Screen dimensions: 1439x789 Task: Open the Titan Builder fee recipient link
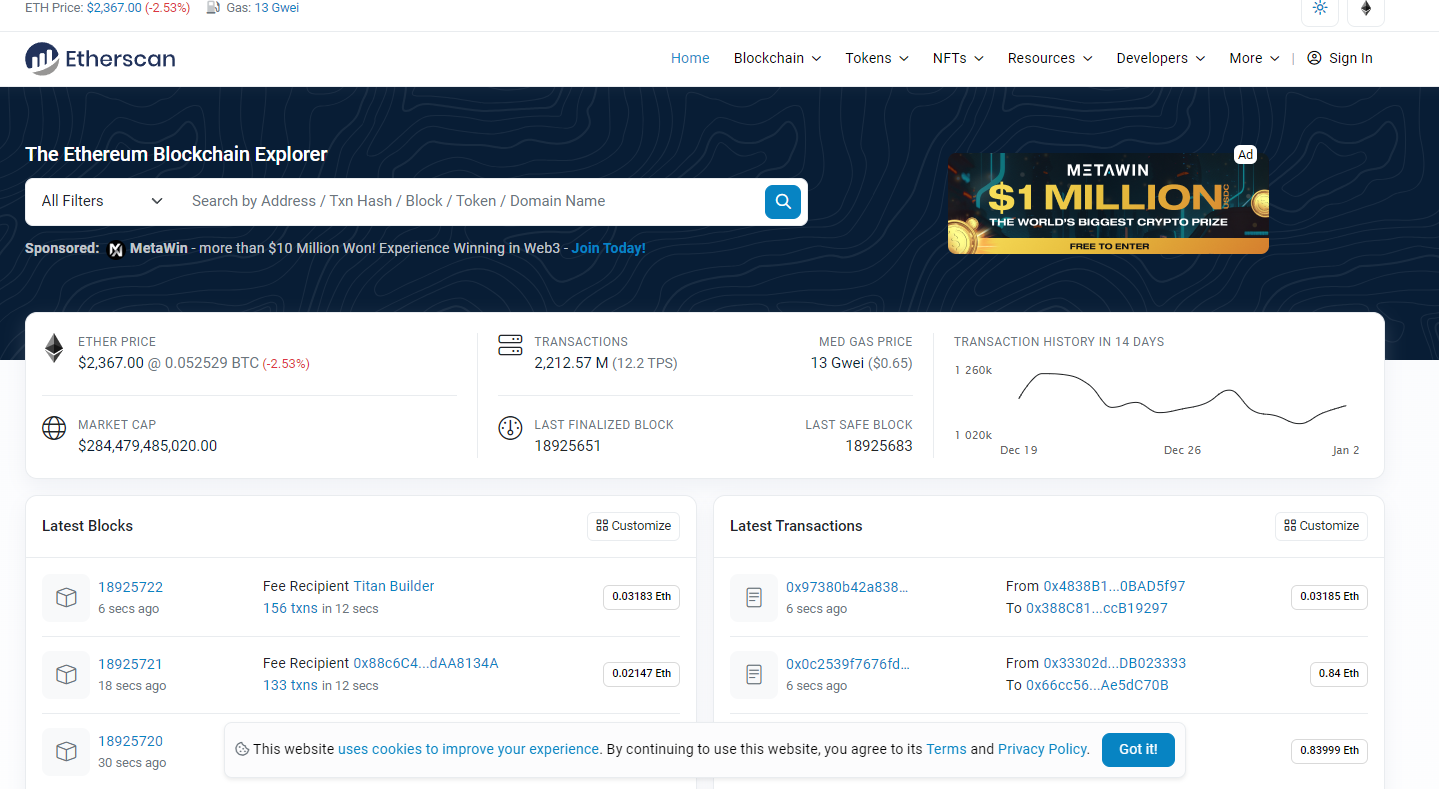(394, 586)
